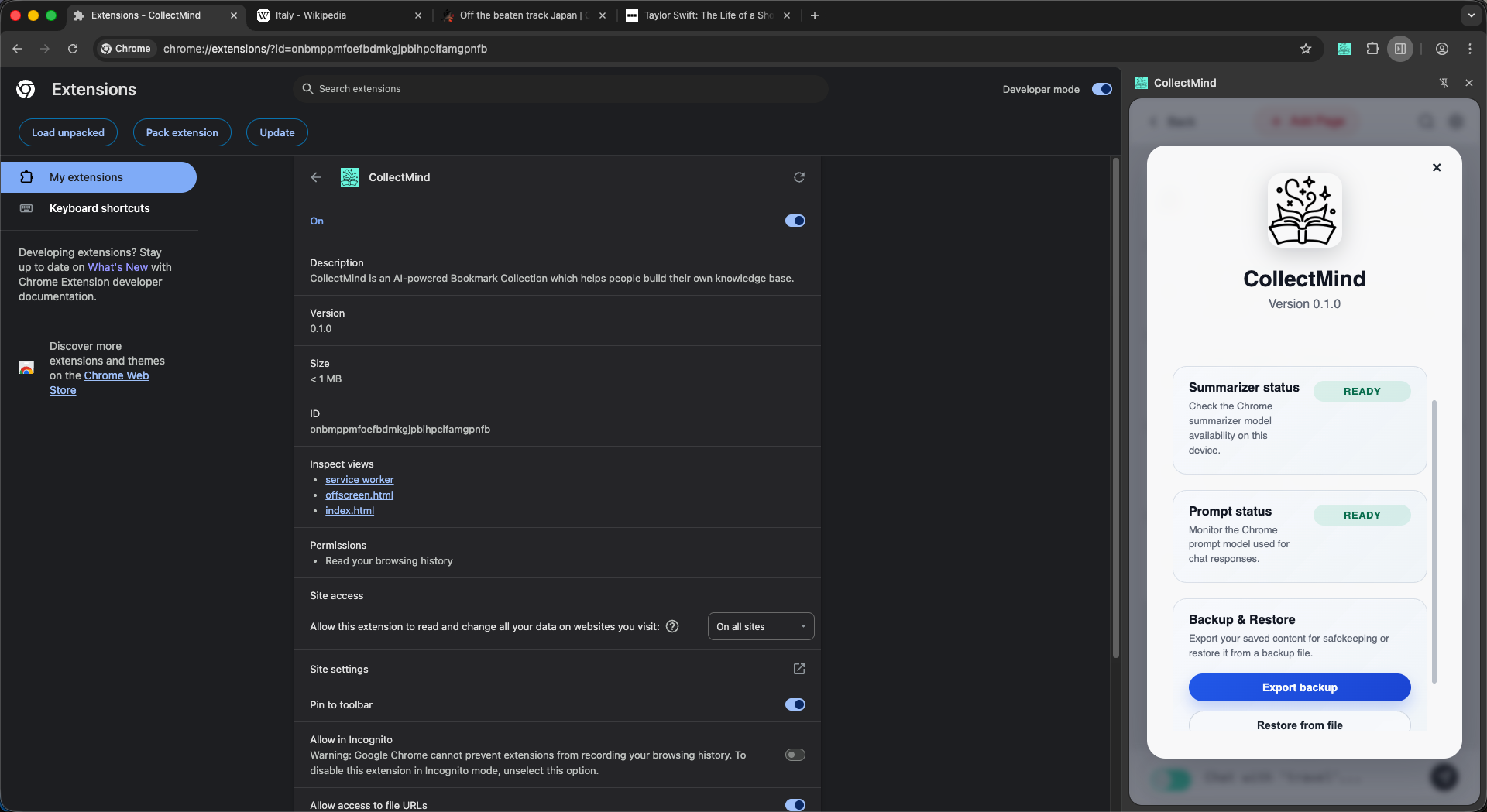Open Keyboard shortcuts in sidebar
Image resolution: width=1487 pixels, height=812 pixels.
(x=98, y=208)
